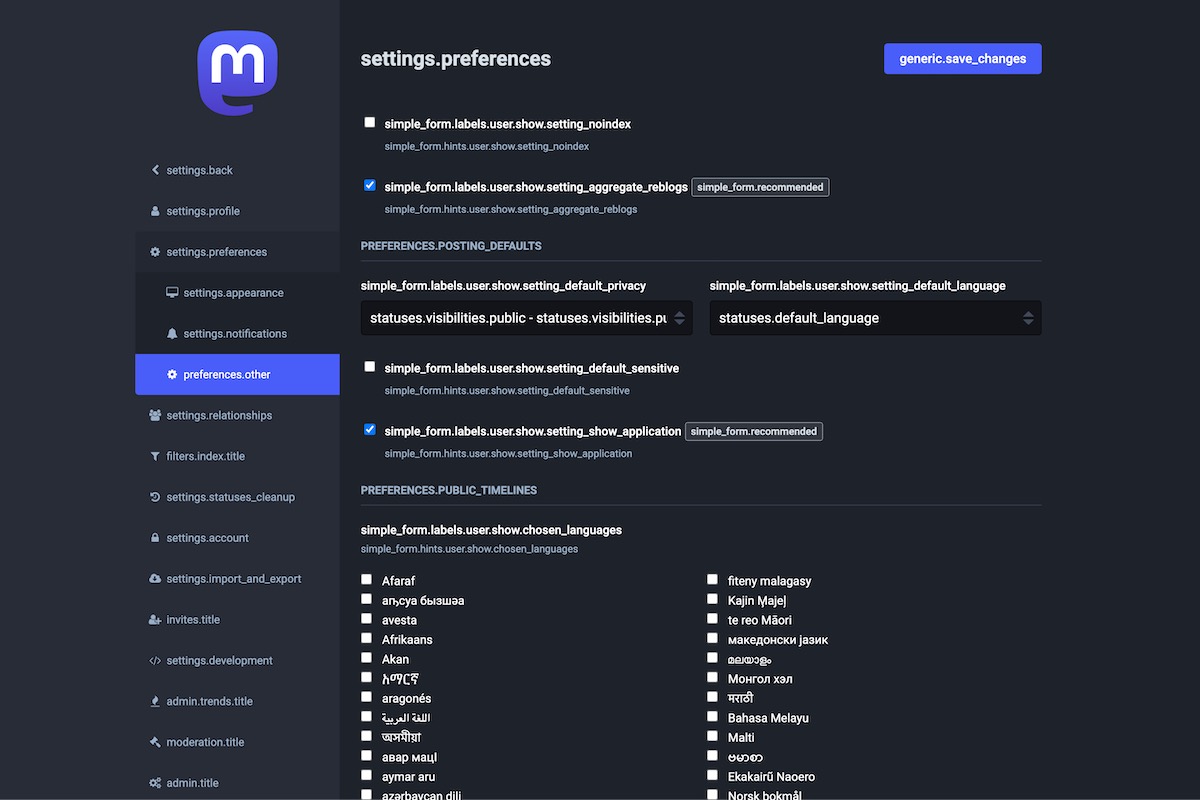Enable the setting_noindex checkbox
The height and width of the screenshot is (800, 1200).
pos(370,122)
